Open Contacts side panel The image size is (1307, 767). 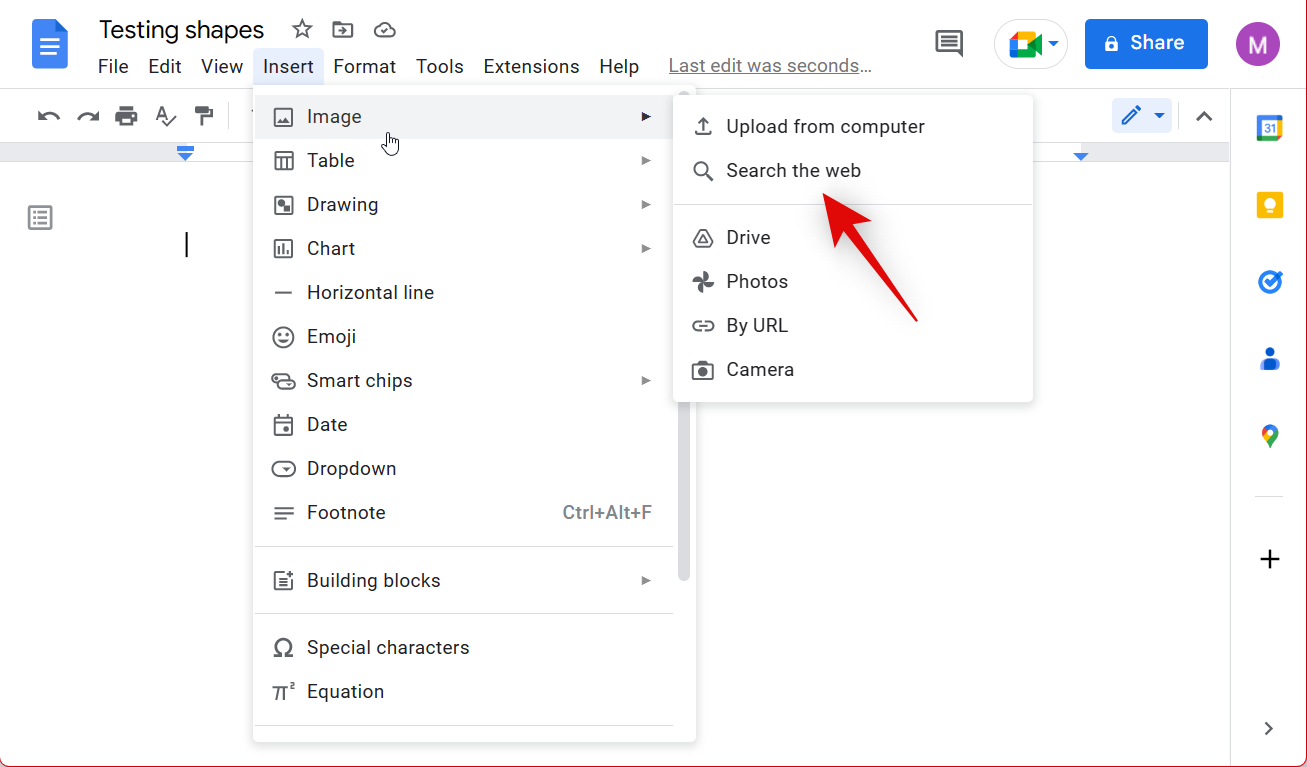tap(1269, 358)
